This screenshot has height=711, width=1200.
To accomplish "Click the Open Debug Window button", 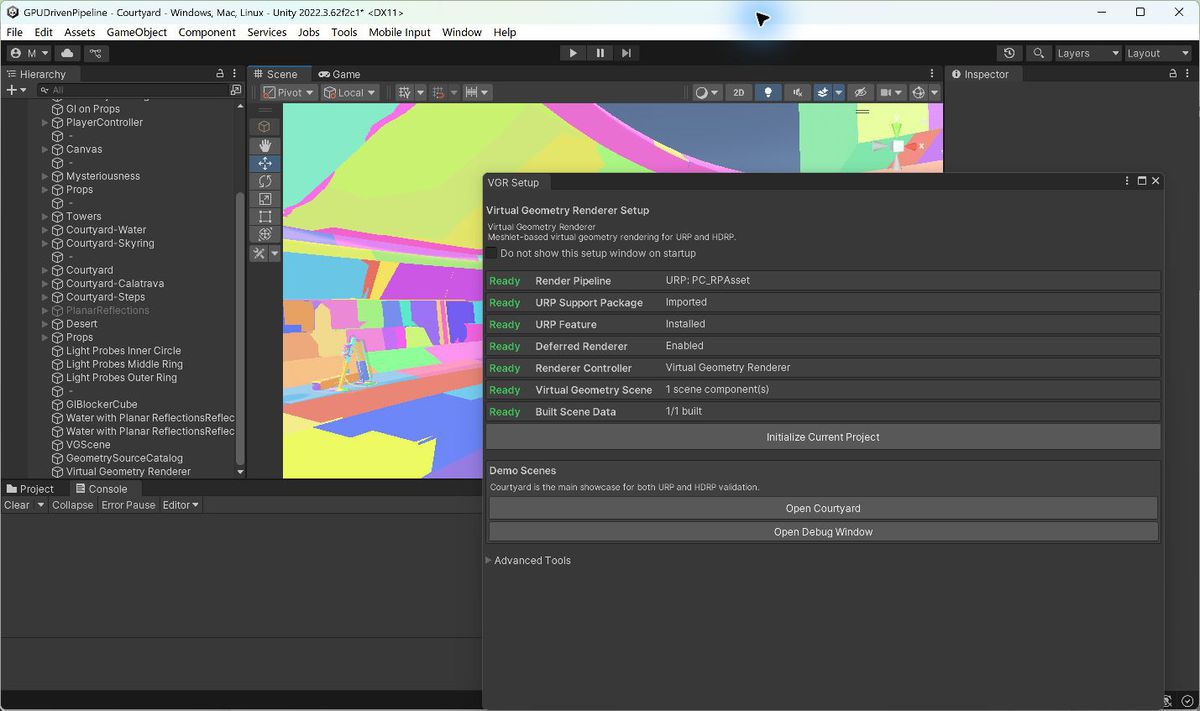I will (823, 532).
